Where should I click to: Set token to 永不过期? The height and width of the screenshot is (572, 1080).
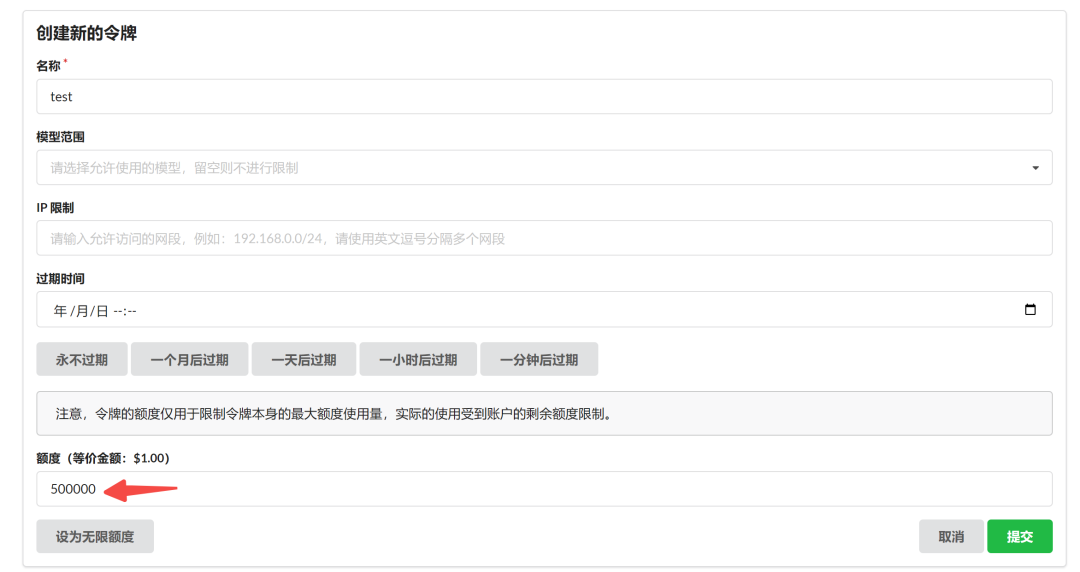pos(82,359)
